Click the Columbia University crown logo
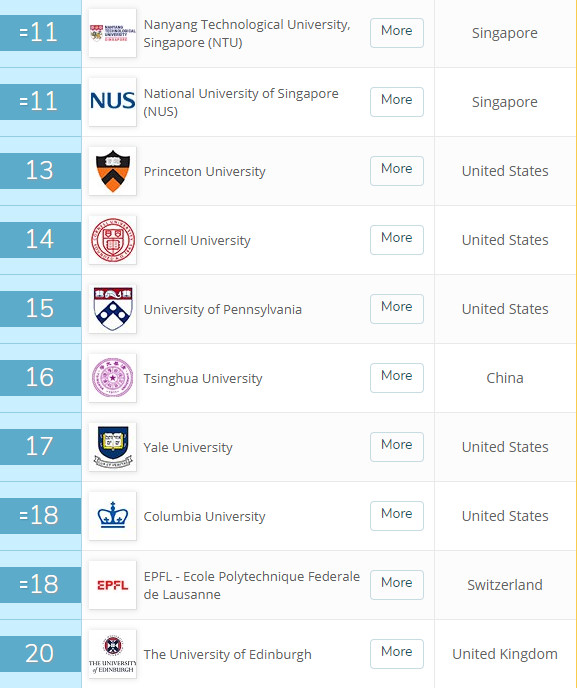 click(x=112, y=516)
